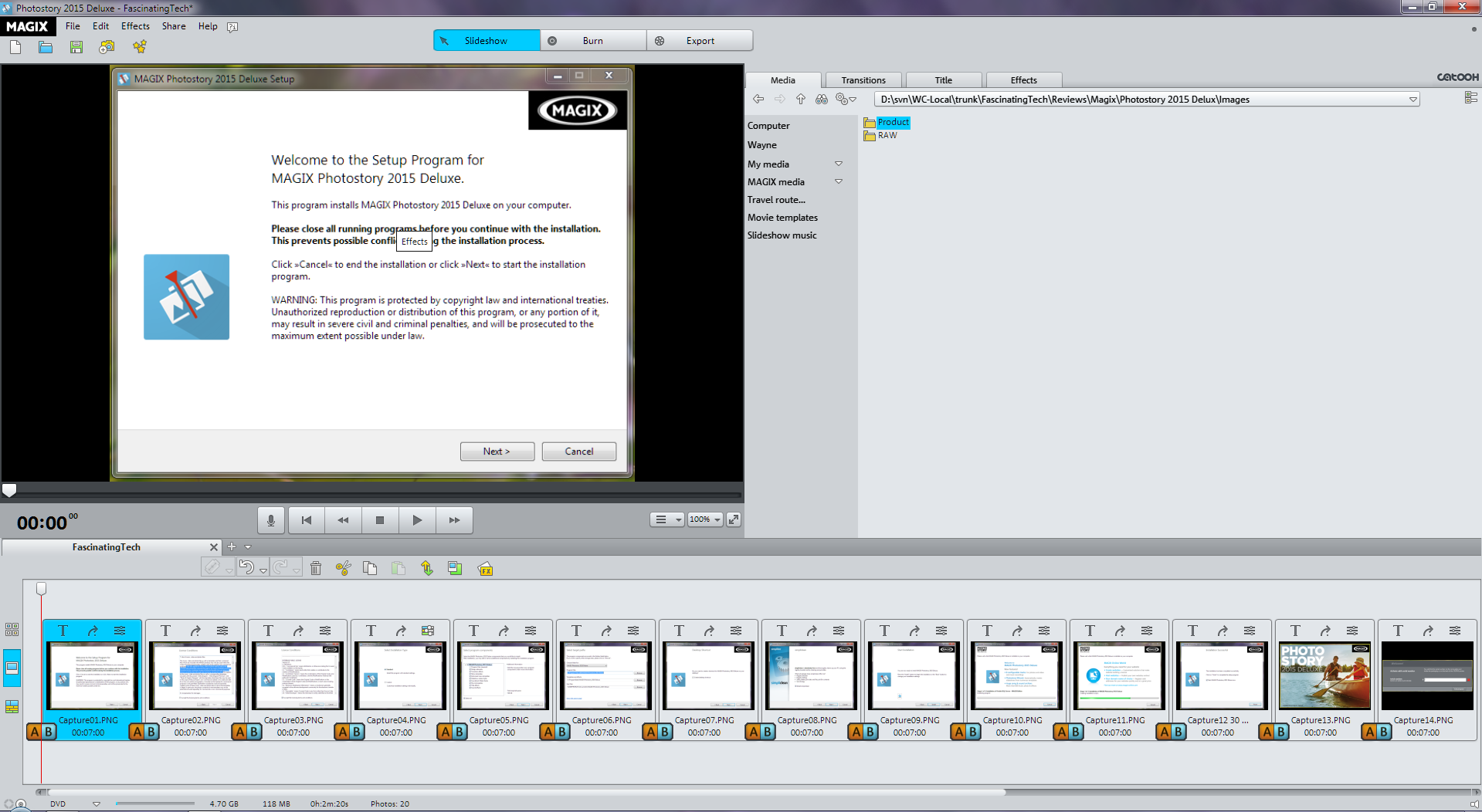Add a new project tab with plus
Image resolution: width=1482 pixels, height=812 pixels.
[231, 546]
